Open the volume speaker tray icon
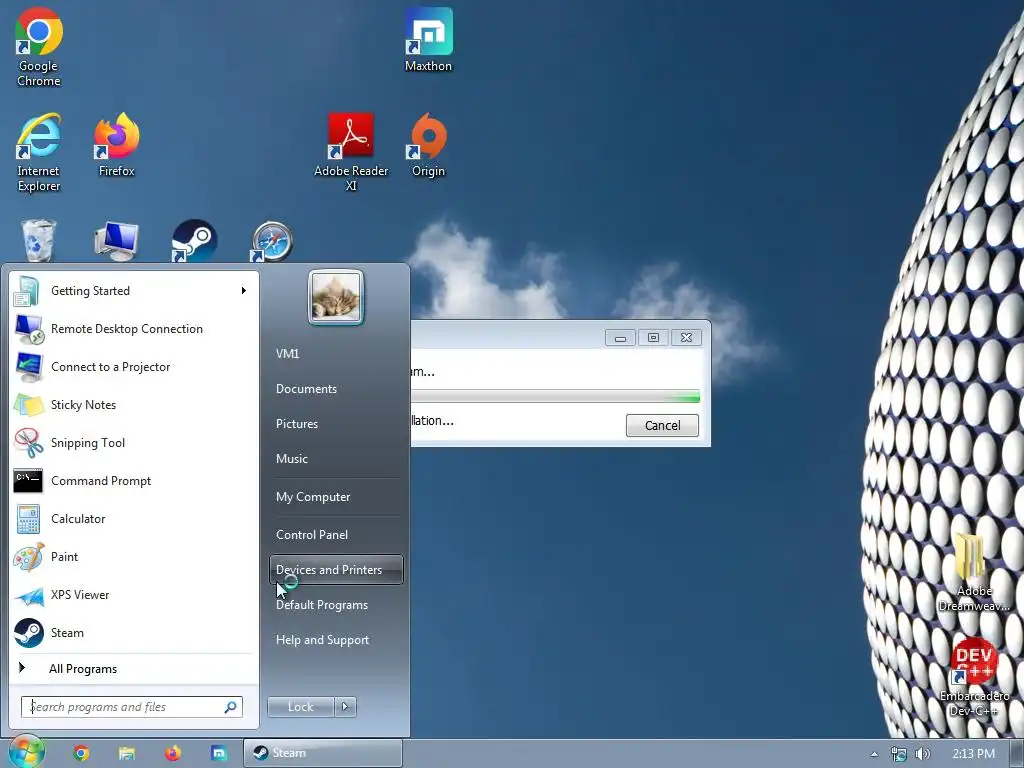 [x=922, y=754]
